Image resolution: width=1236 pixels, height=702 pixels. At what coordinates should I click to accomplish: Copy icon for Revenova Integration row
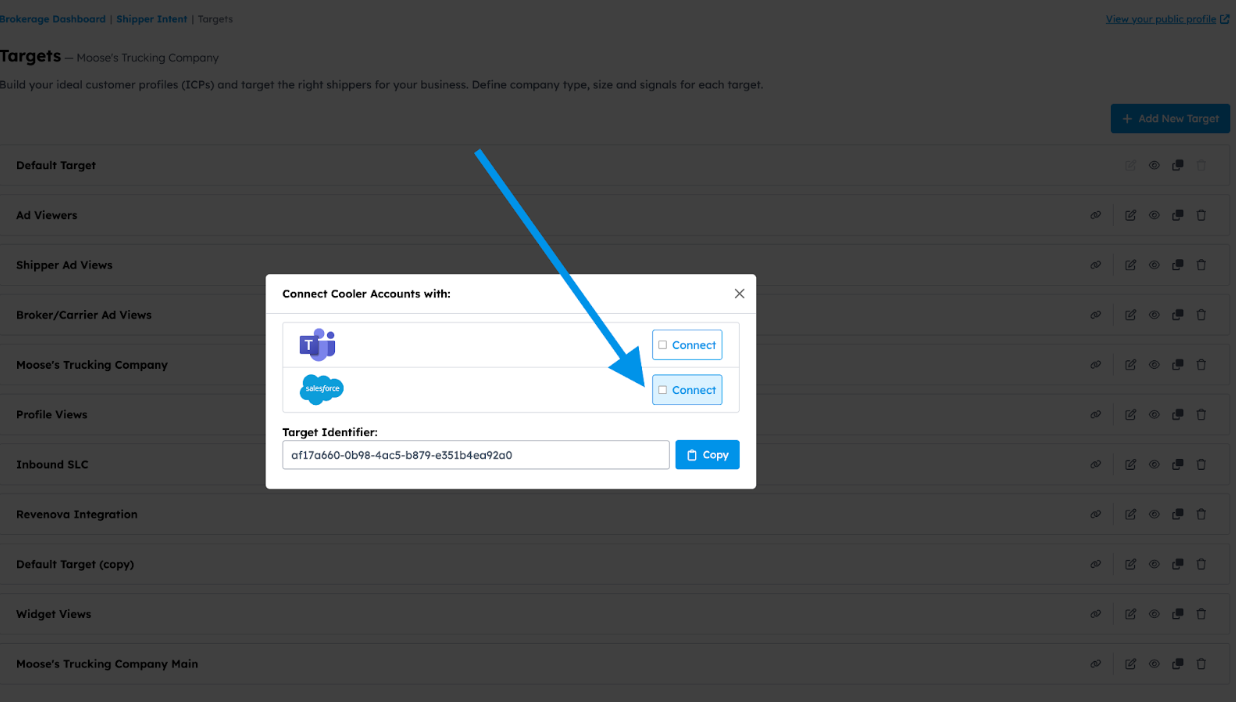tap(1177, 514)
